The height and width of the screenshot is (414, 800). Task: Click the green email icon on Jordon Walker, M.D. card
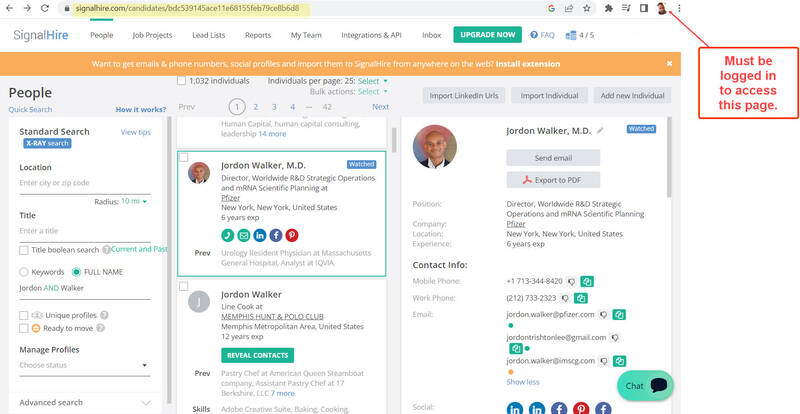click(x=244, y=235)
